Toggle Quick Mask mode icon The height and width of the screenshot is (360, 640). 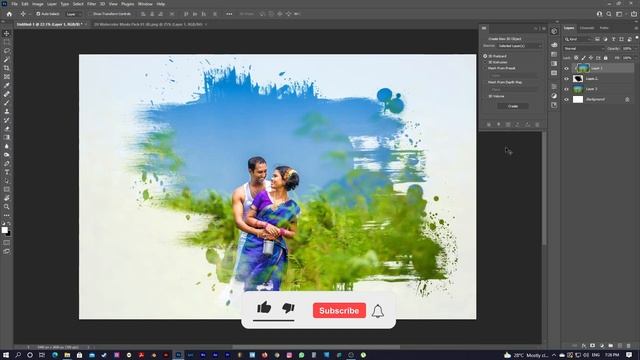[x=7, y=243]
